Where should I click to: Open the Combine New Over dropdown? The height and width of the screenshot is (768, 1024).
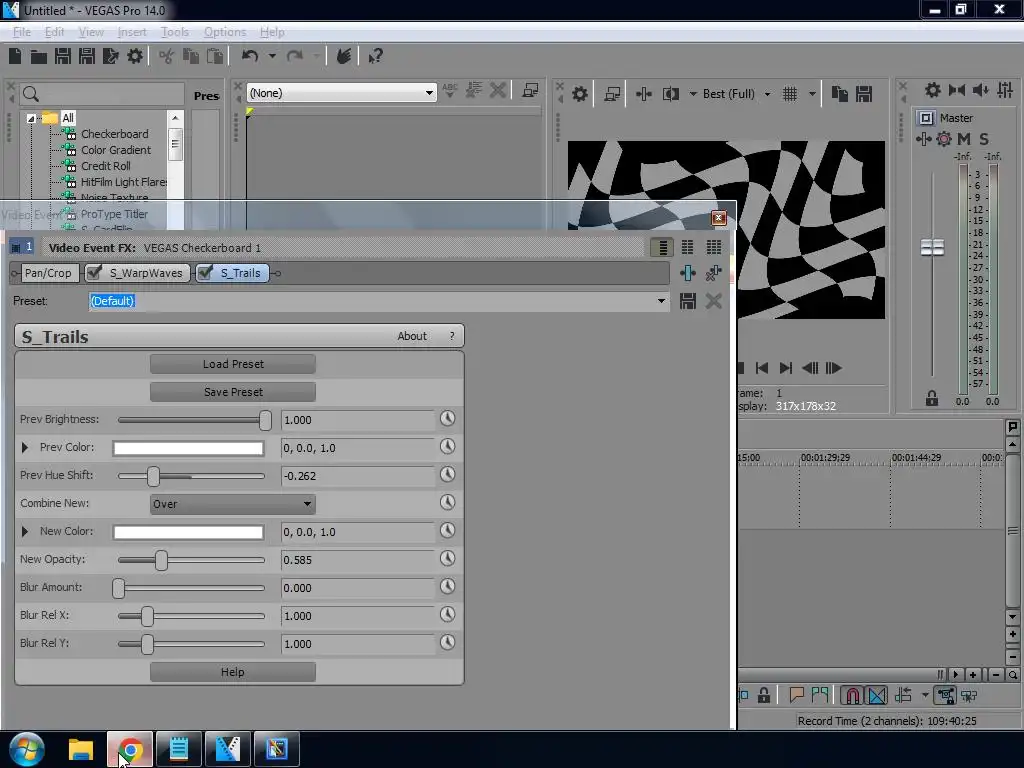pyautogui.click(x=232, y=504)
